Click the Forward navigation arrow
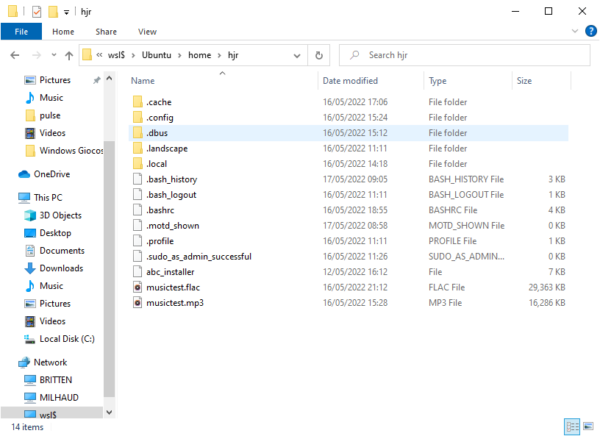This screenshot has height=436, width=600. tap(36, 56)
